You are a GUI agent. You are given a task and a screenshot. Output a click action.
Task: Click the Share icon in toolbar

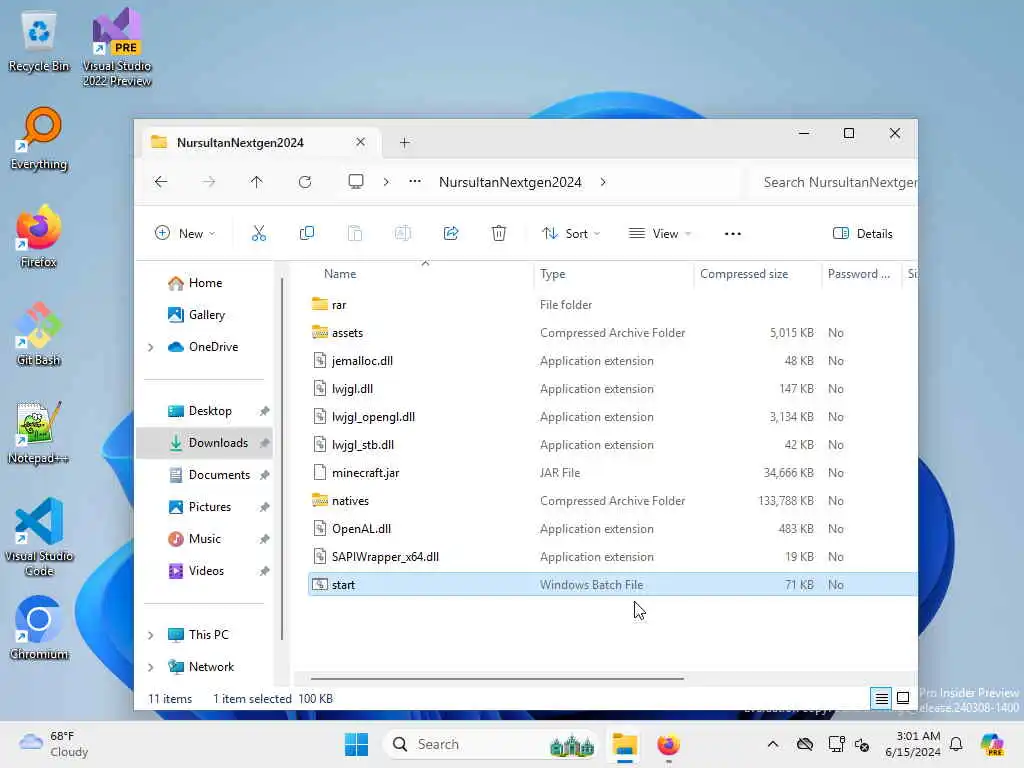click(451, 233)
